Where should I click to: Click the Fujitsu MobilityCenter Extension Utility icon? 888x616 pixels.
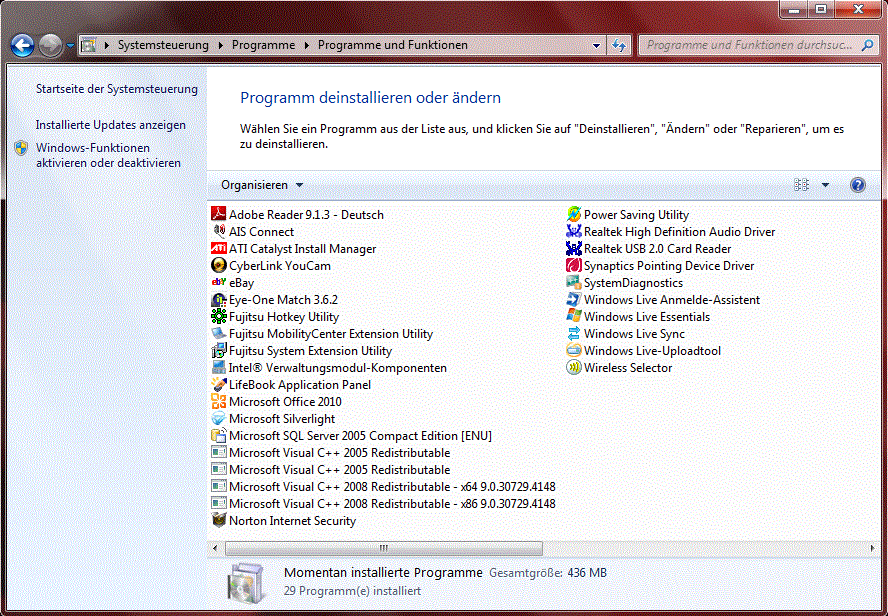(x=219, y=333)
